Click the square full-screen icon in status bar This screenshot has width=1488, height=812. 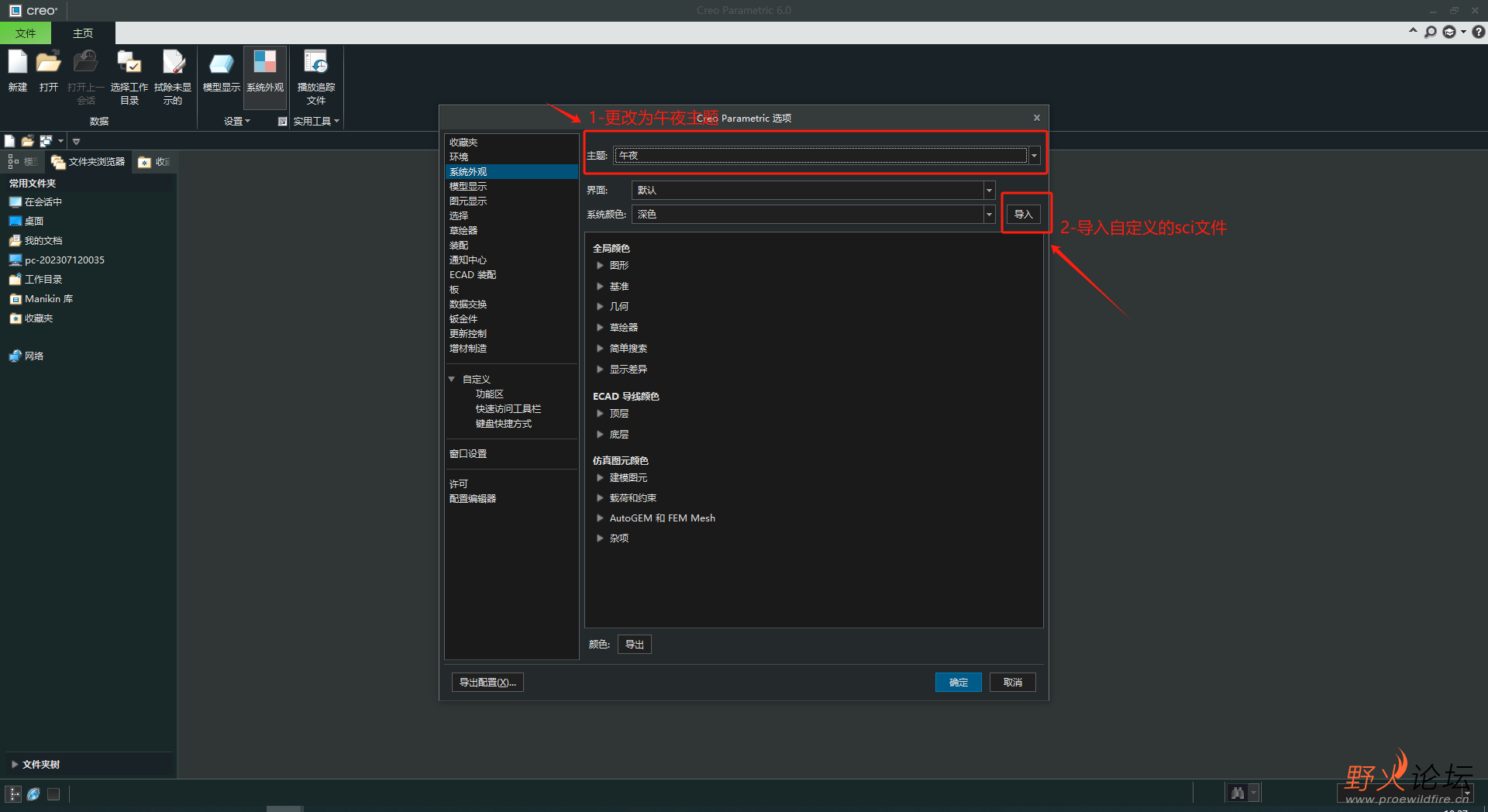[53, 793]
